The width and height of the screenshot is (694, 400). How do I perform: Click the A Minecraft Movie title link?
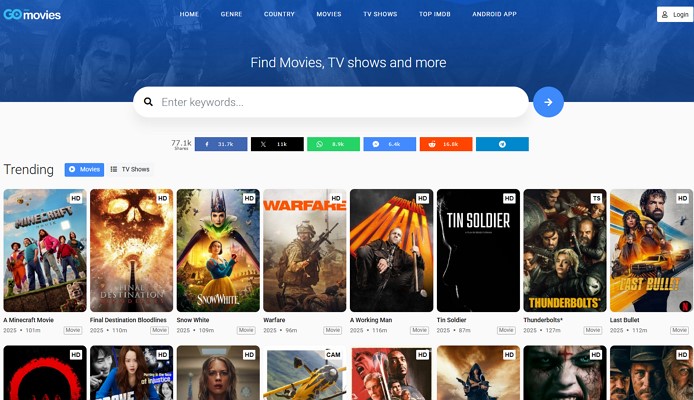(x=28, y=320)
